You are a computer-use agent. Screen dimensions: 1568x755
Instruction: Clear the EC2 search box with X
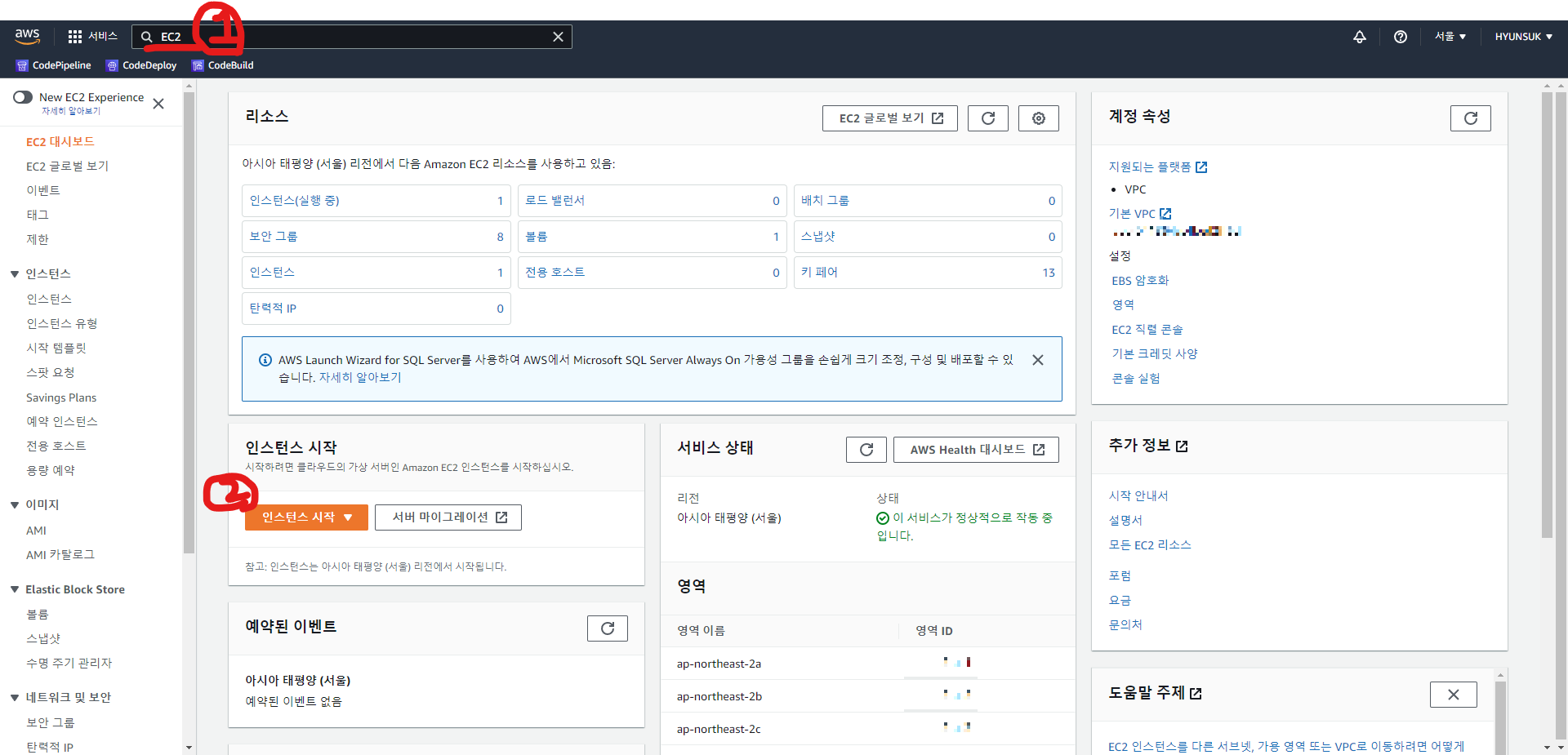(558, 37)
